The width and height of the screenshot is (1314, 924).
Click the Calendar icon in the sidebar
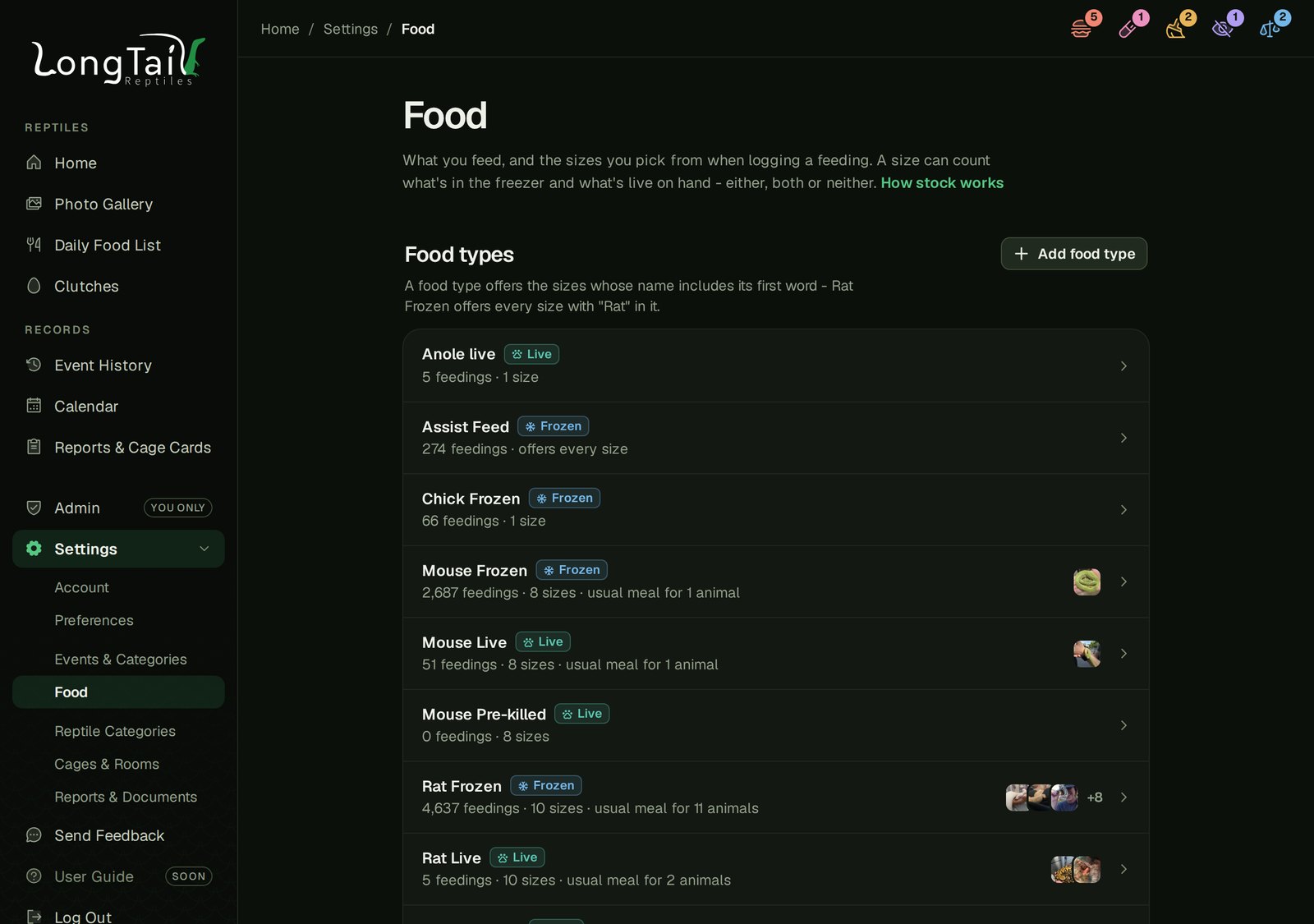coord(34,406)
